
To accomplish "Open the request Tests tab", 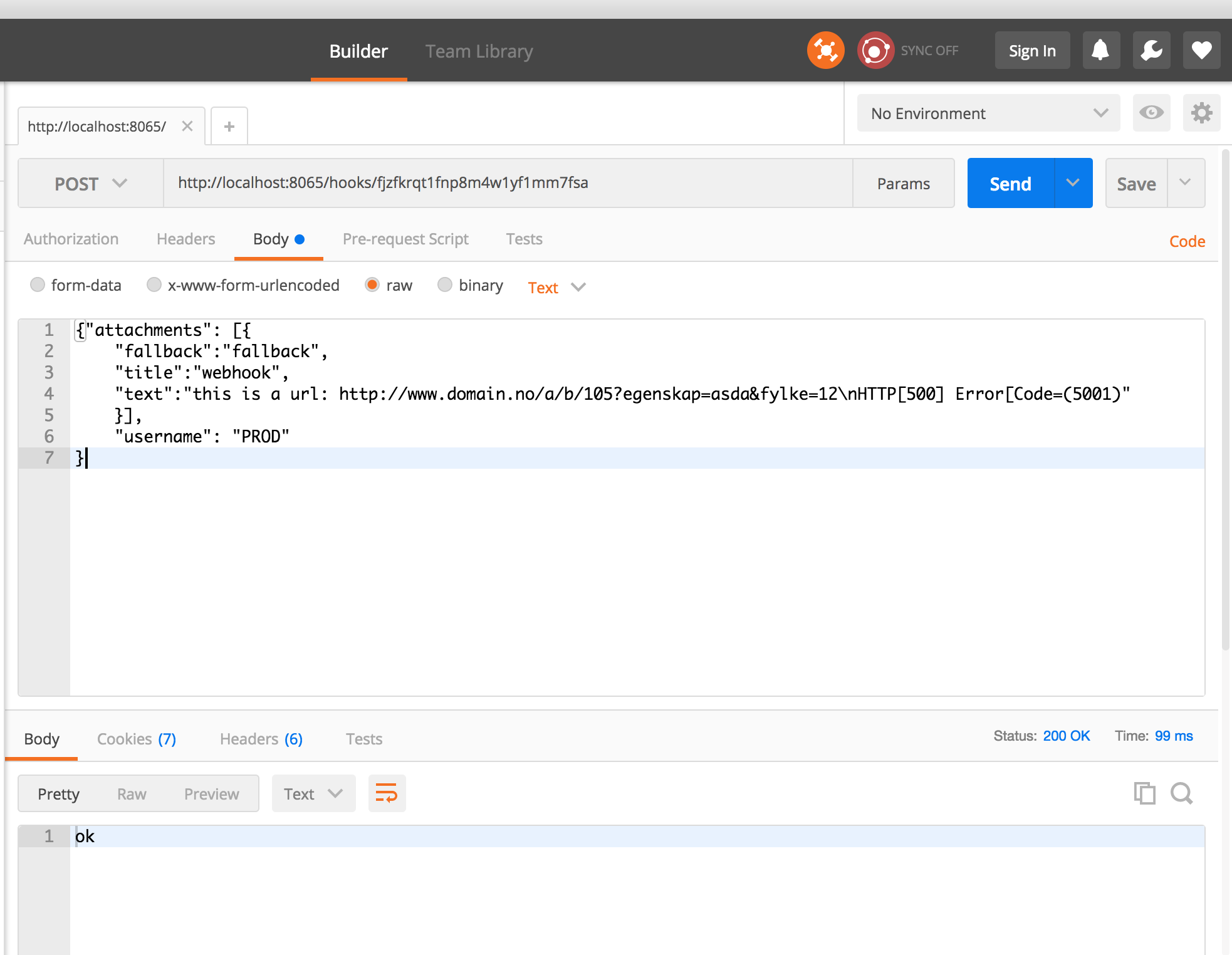I will pos(524,239).
